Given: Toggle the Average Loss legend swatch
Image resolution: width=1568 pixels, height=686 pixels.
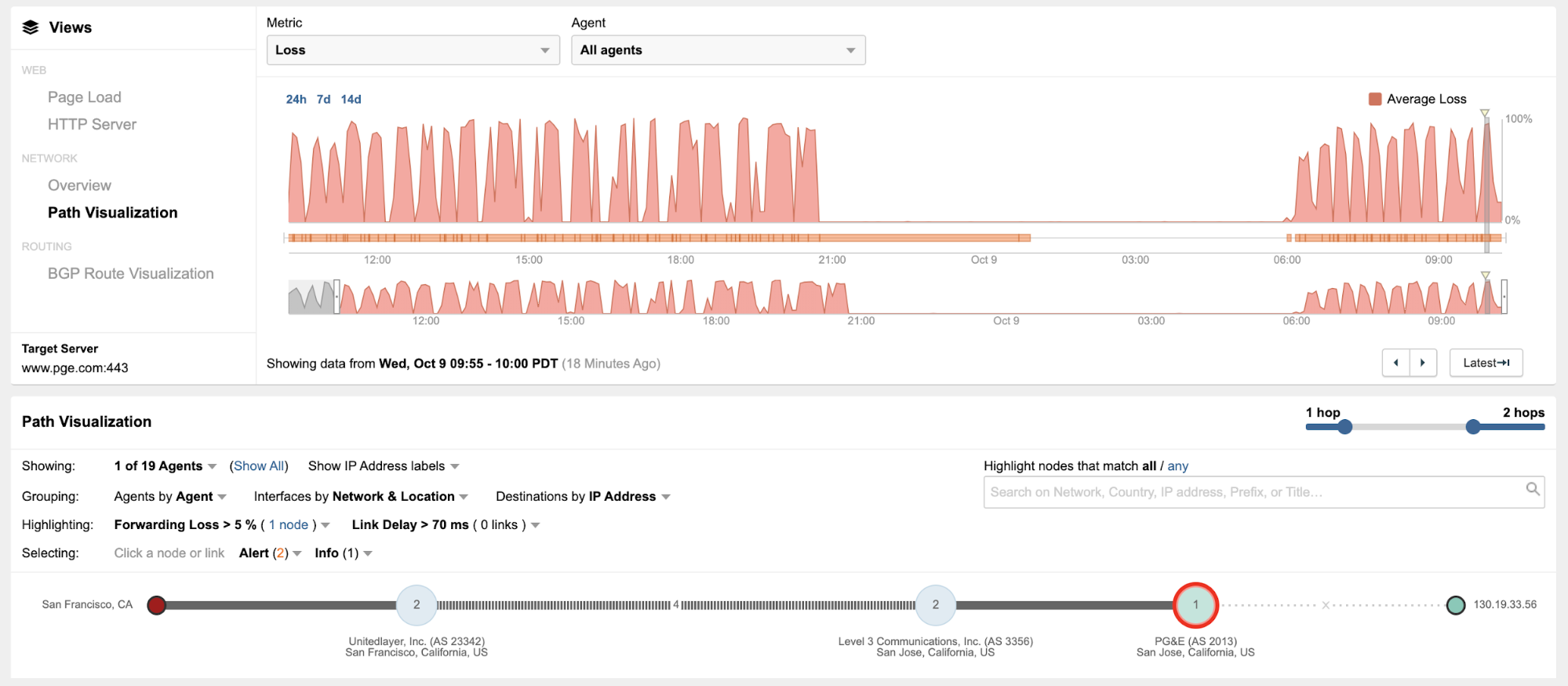Looking at the screenshot, I should click(x=1374, y=99).
